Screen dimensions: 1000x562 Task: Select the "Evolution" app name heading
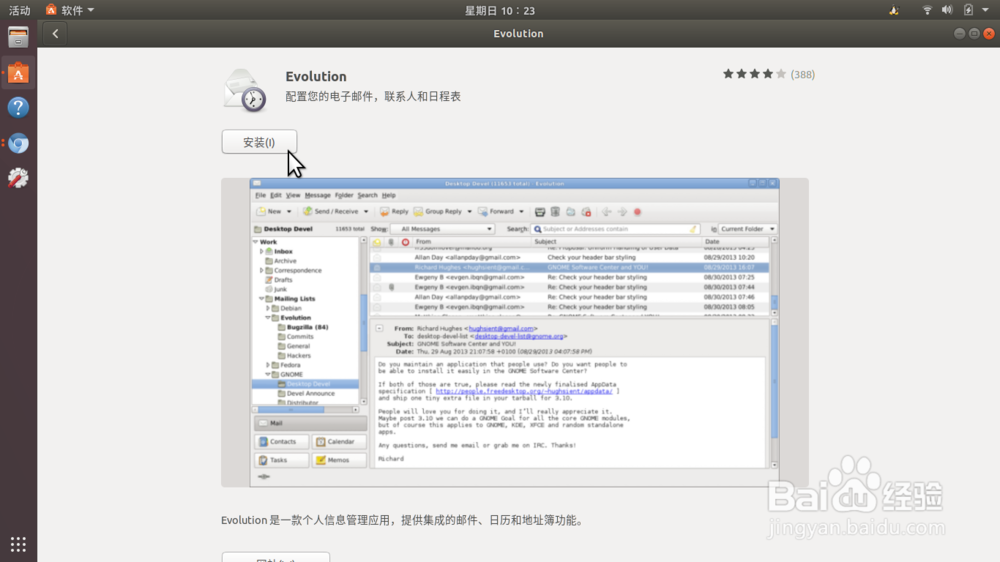pyautogui.click(x=316, y=77)
